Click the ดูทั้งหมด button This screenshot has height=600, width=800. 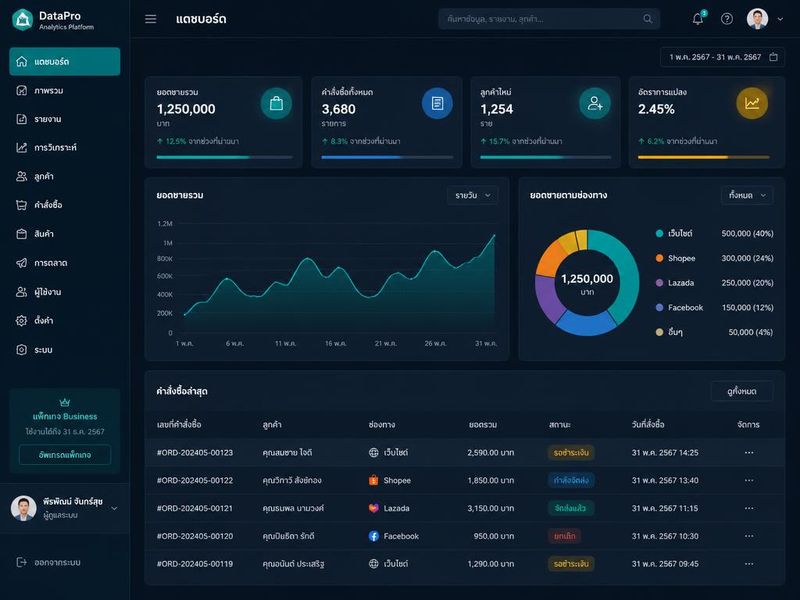click(x=742, y=391)
